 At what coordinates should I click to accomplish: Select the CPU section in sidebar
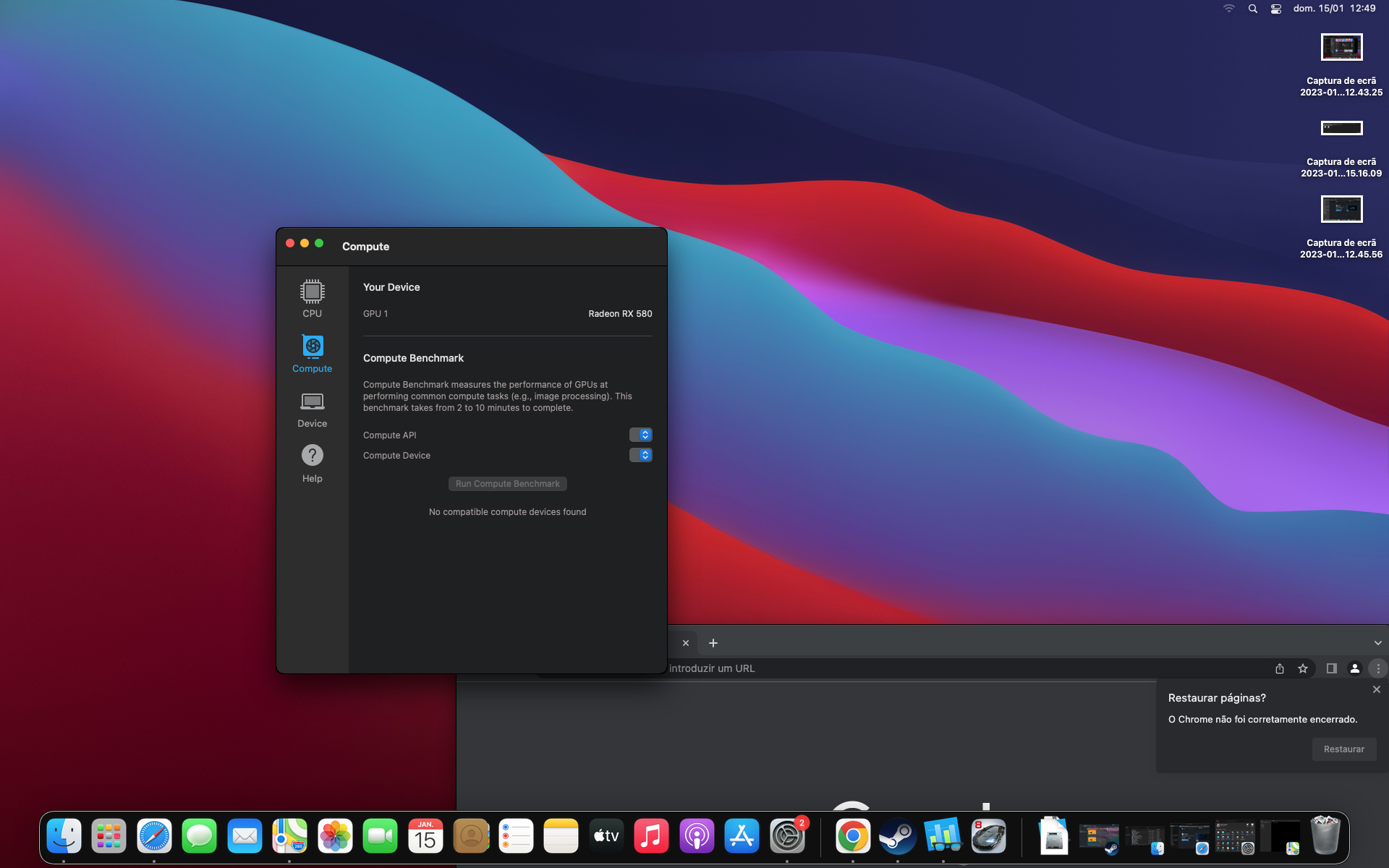[312, 298]
